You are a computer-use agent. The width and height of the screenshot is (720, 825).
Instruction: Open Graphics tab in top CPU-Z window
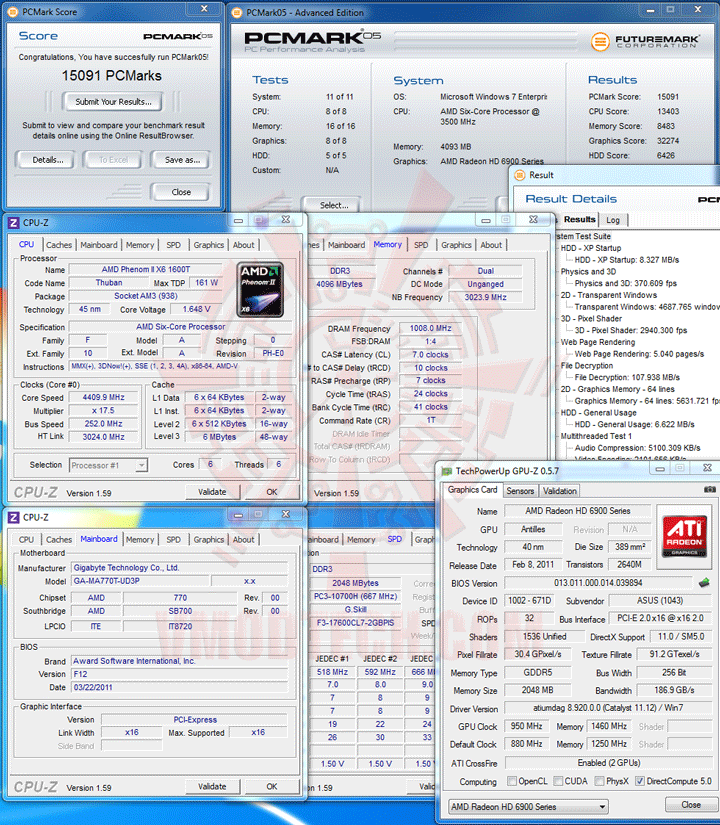(x=208, y=245)
